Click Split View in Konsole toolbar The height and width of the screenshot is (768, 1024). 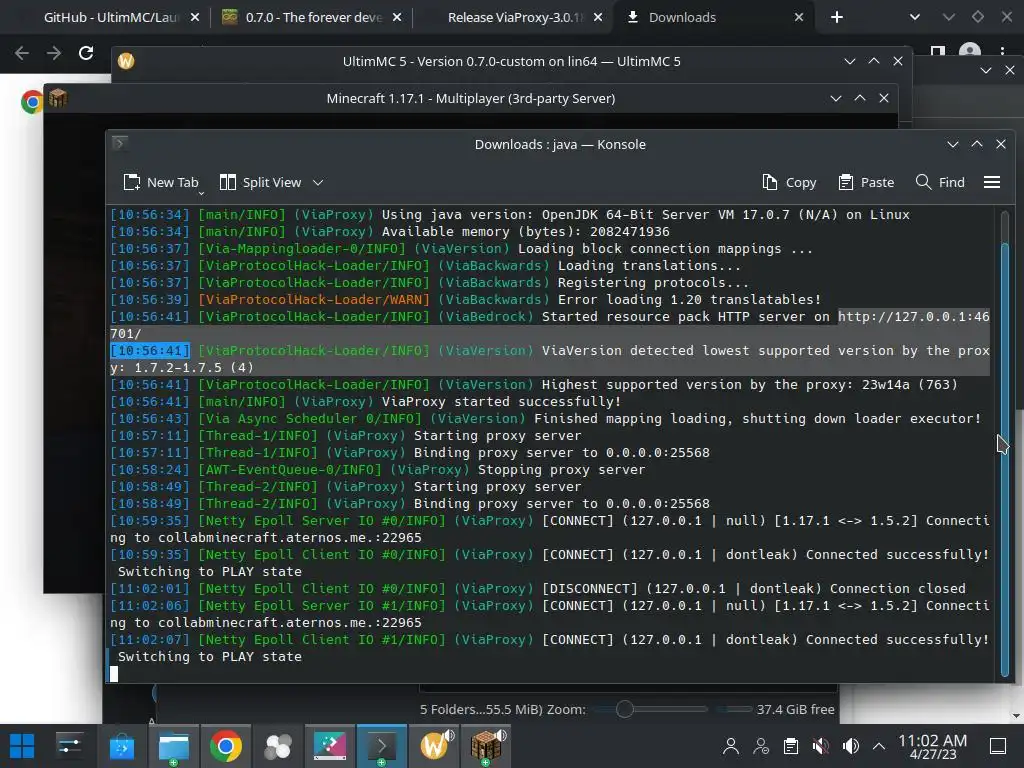coord(260,182)
